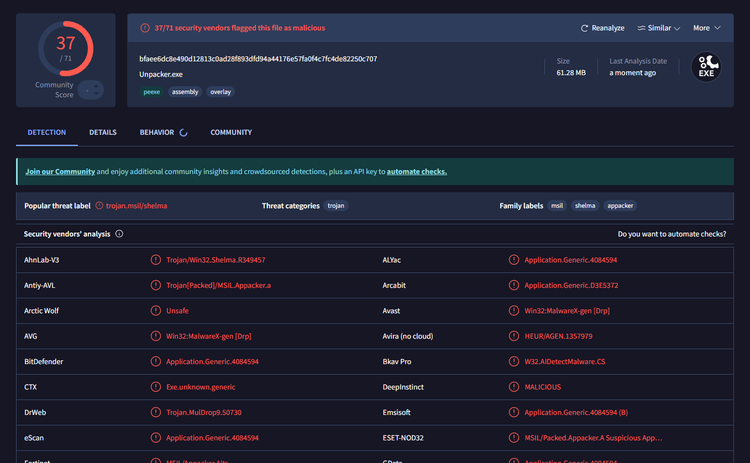Click the alert icon in the Bkav Pro row
This screenshot has height=463, width=750.
(x=514, y=361)
